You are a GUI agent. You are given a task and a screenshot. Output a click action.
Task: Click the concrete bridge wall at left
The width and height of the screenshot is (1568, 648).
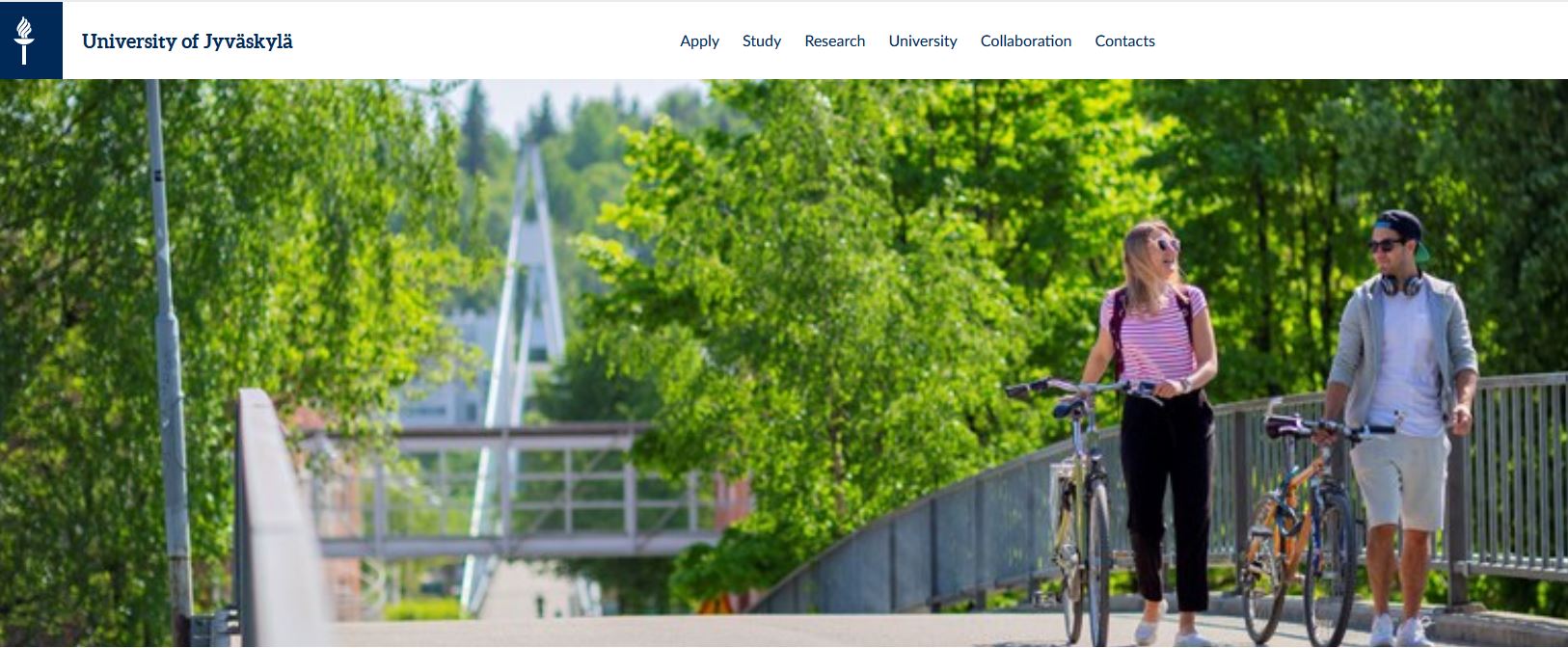click(x=280, y=521)
